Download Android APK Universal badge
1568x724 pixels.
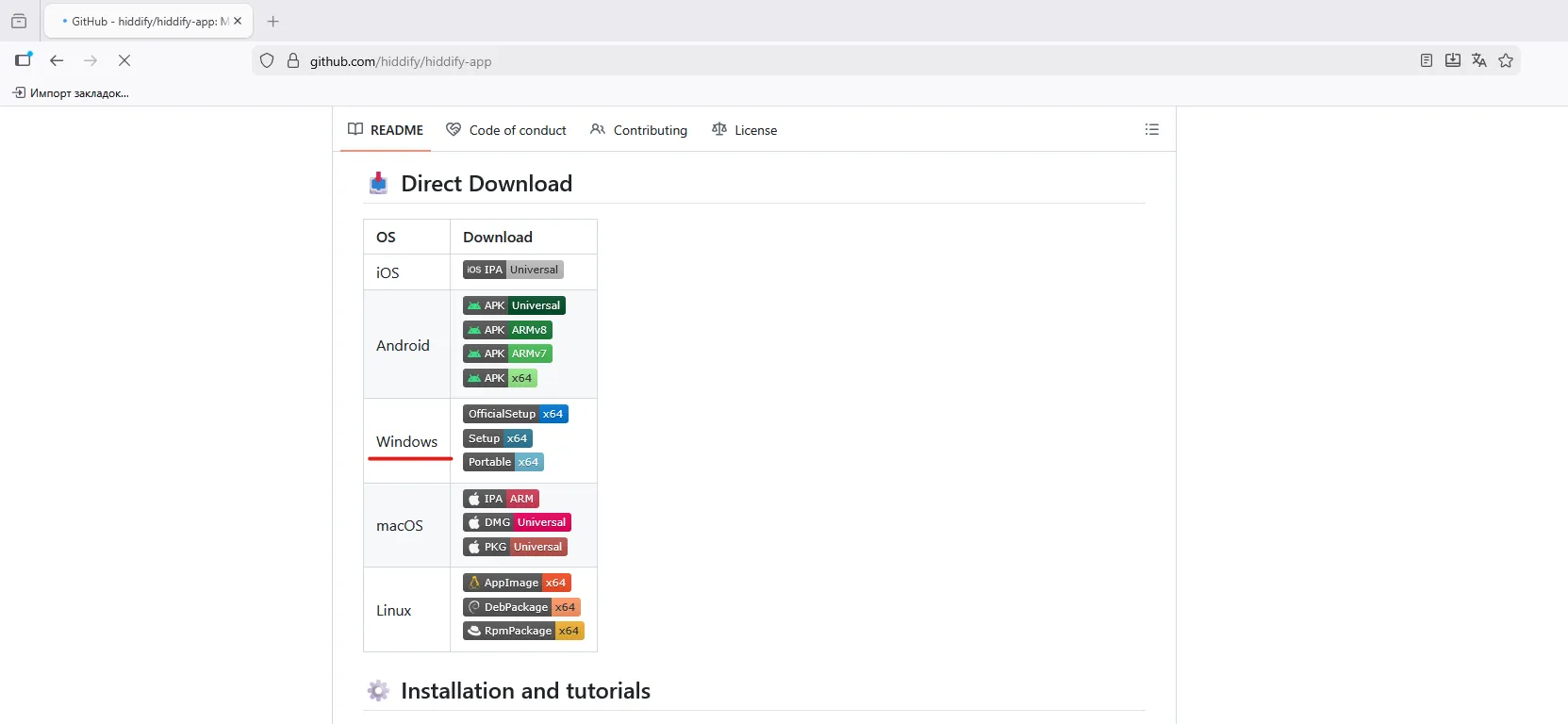coord(514,305)
